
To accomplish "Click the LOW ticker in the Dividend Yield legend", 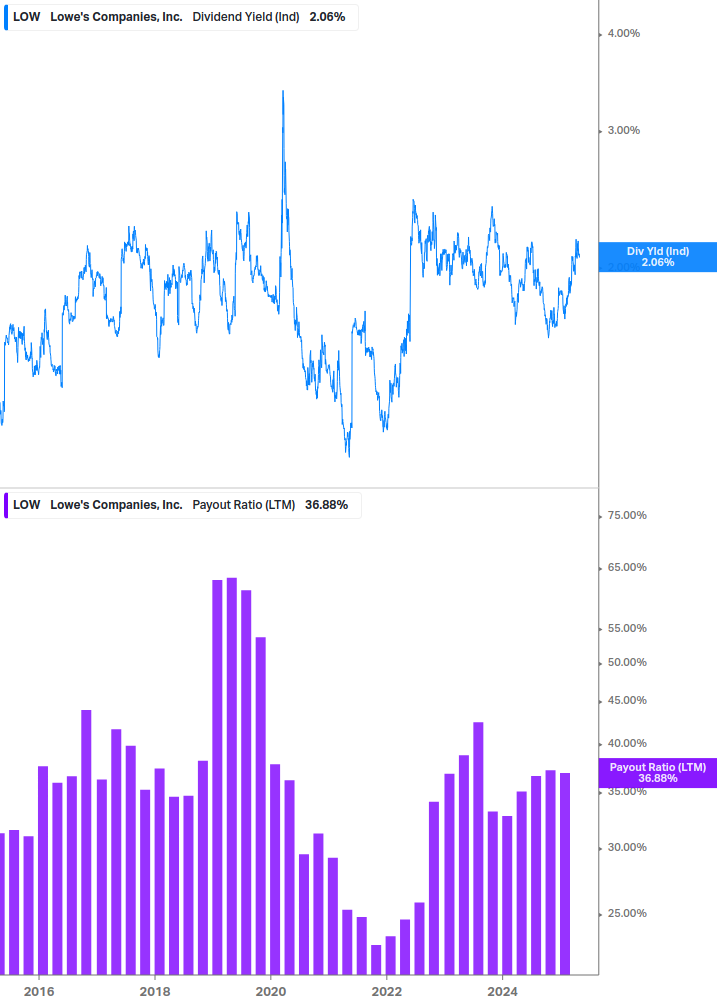I will pyautogui.click(x=27, y=17).
